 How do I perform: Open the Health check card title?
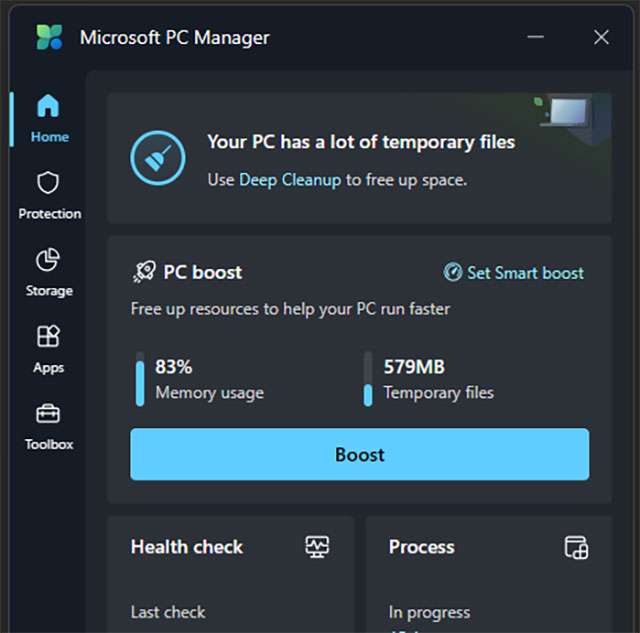tap(187, 547)
